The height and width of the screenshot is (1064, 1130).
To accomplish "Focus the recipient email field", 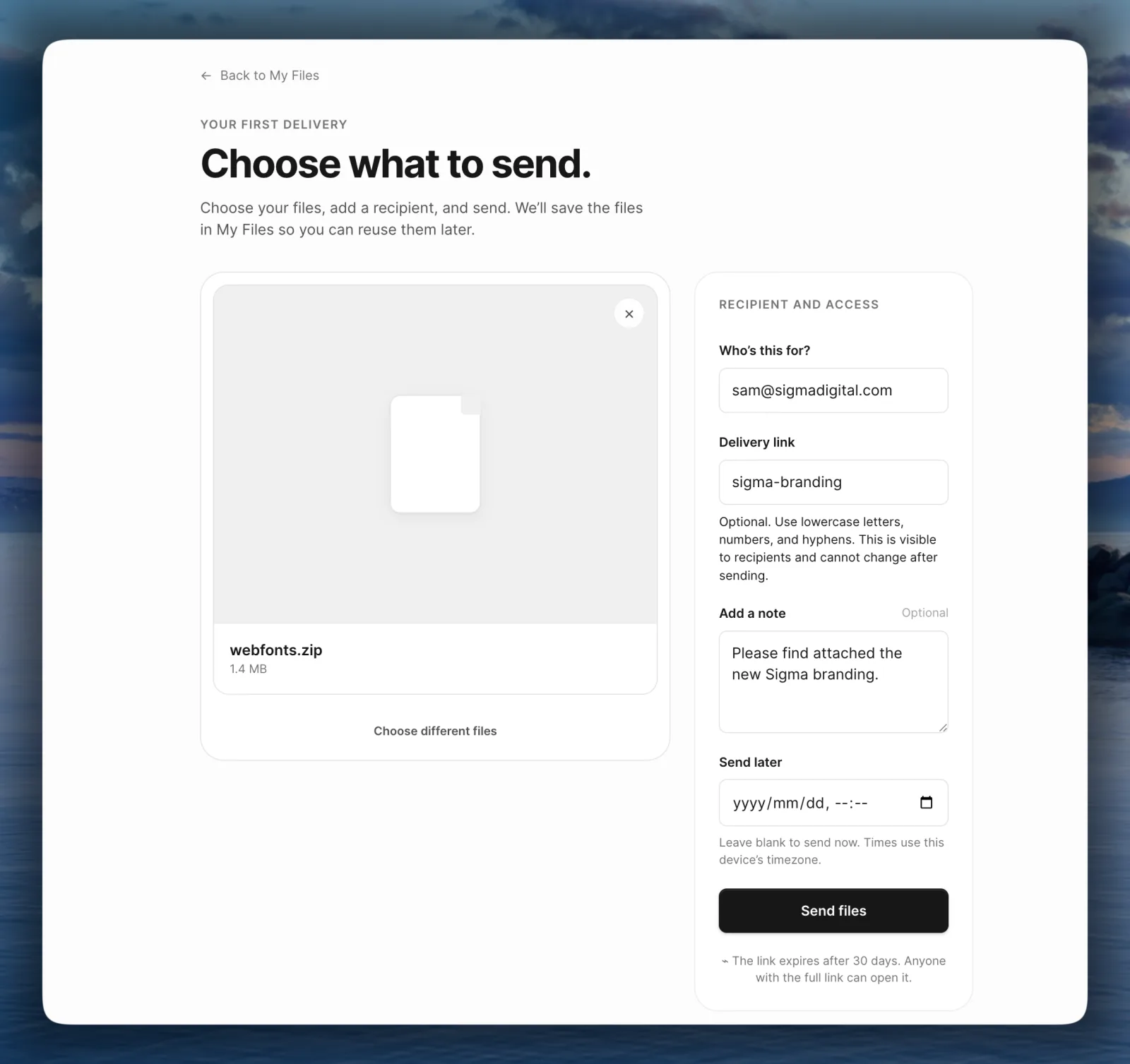I will (x=833, y=390).
